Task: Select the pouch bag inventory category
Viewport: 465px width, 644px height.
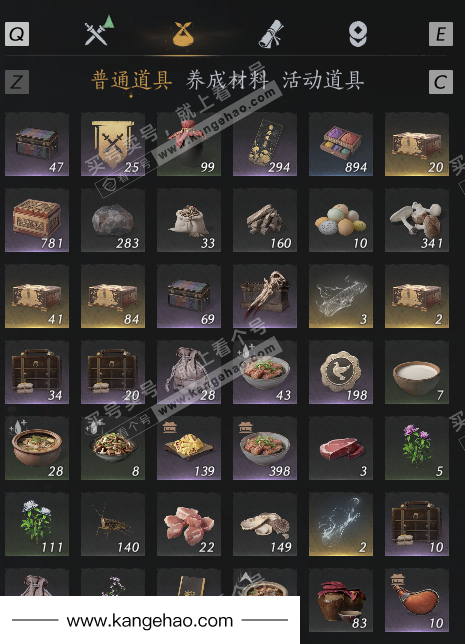Action: (183, 33)
